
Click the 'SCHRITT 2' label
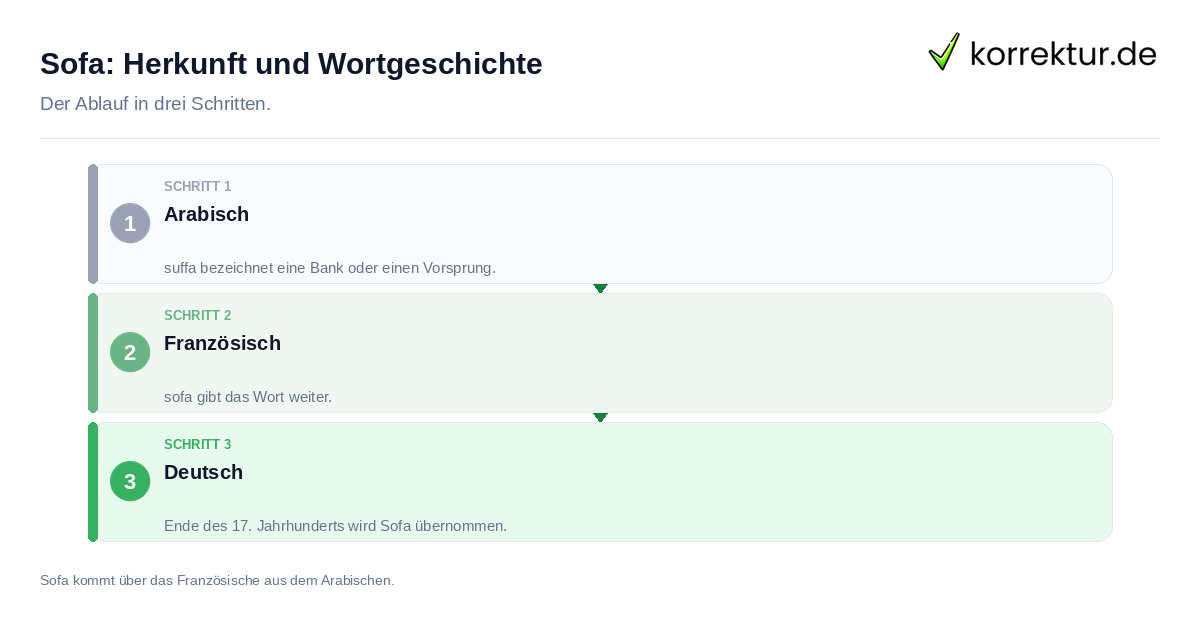pos(198,316)
